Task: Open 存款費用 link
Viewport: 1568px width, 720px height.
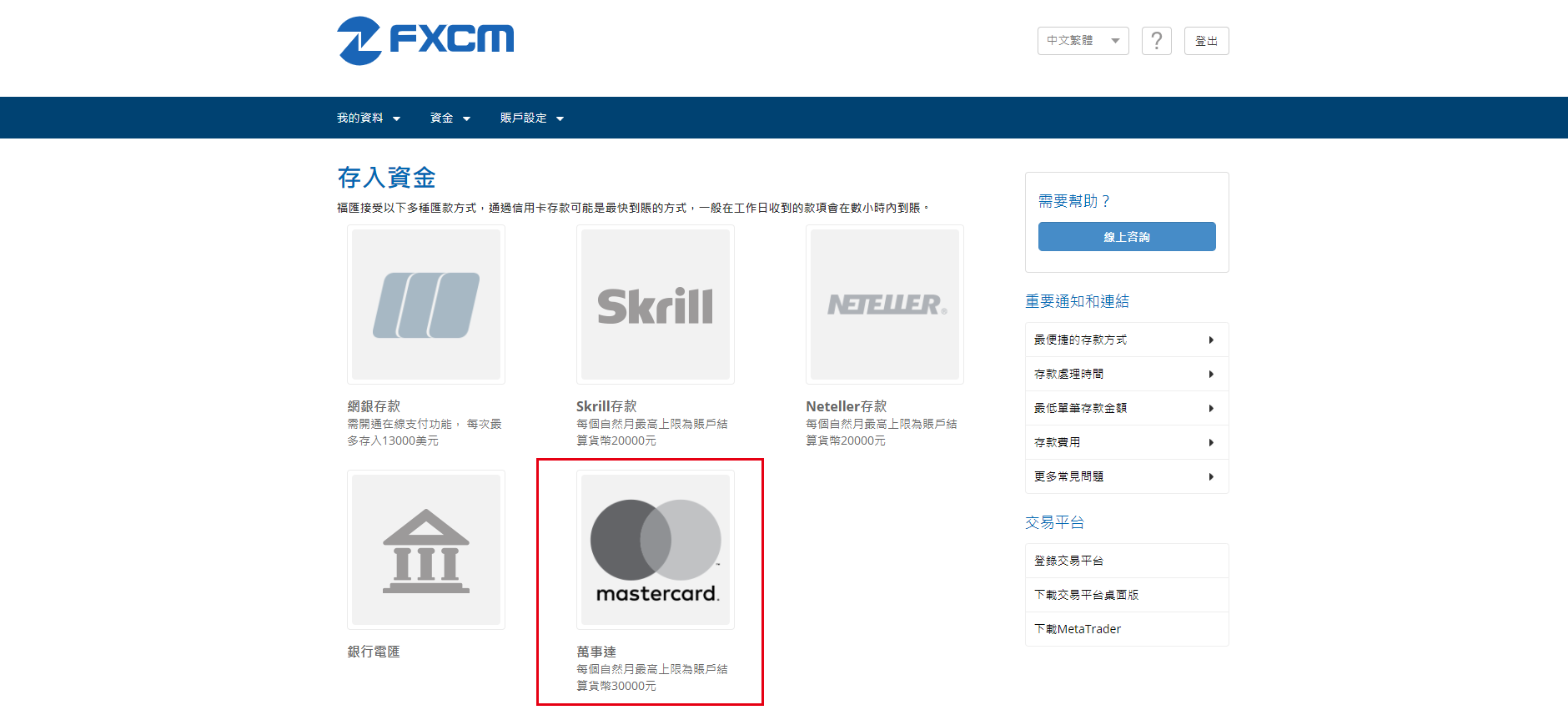Action: 1127,442
